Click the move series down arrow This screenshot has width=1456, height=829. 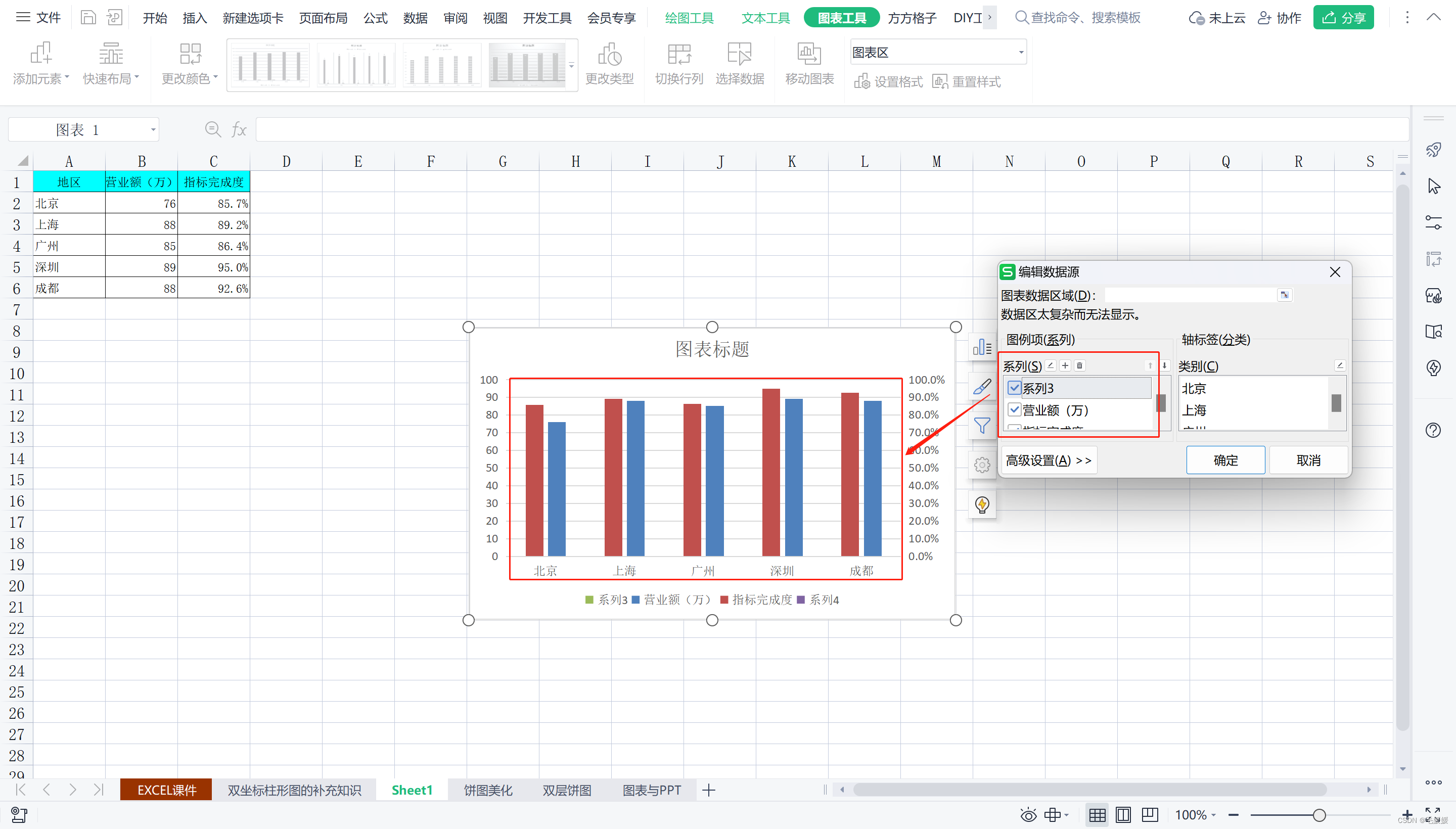tap(1164, 365)
